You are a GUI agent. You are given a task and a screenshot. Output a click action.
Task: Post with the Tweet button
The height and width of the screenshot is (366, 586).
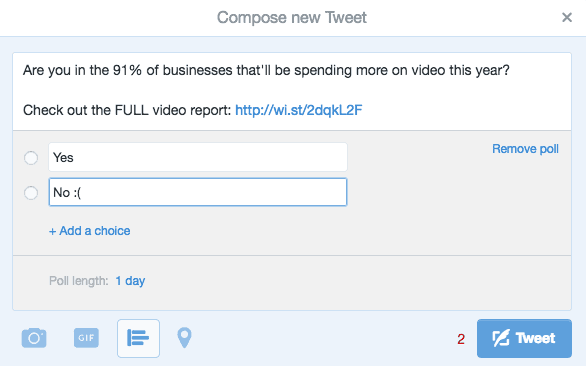524,338
